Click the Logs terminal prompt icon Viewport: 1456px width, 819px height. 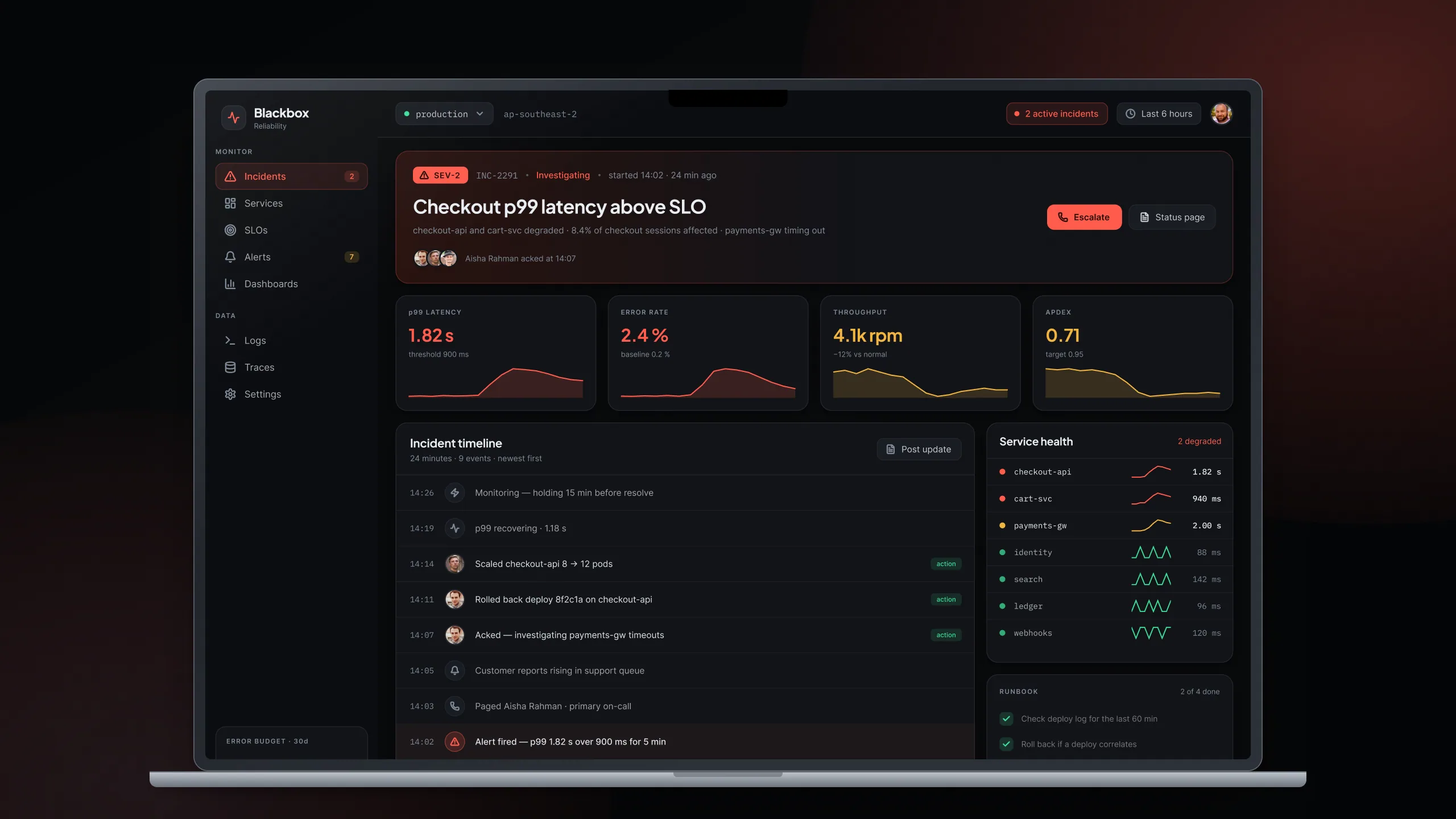click(x=230, y=341)
